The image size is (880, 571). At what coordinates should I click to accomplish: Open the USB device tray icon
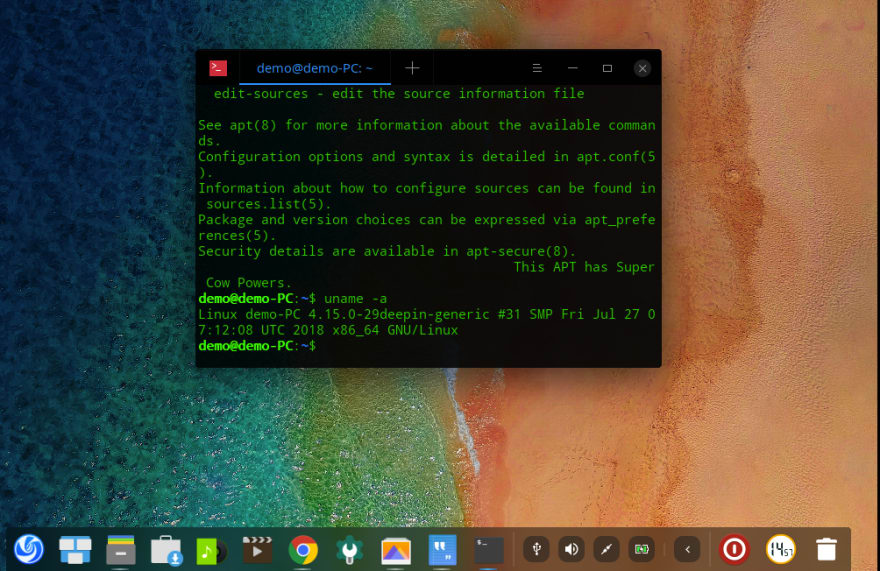(x=537, y=549)
